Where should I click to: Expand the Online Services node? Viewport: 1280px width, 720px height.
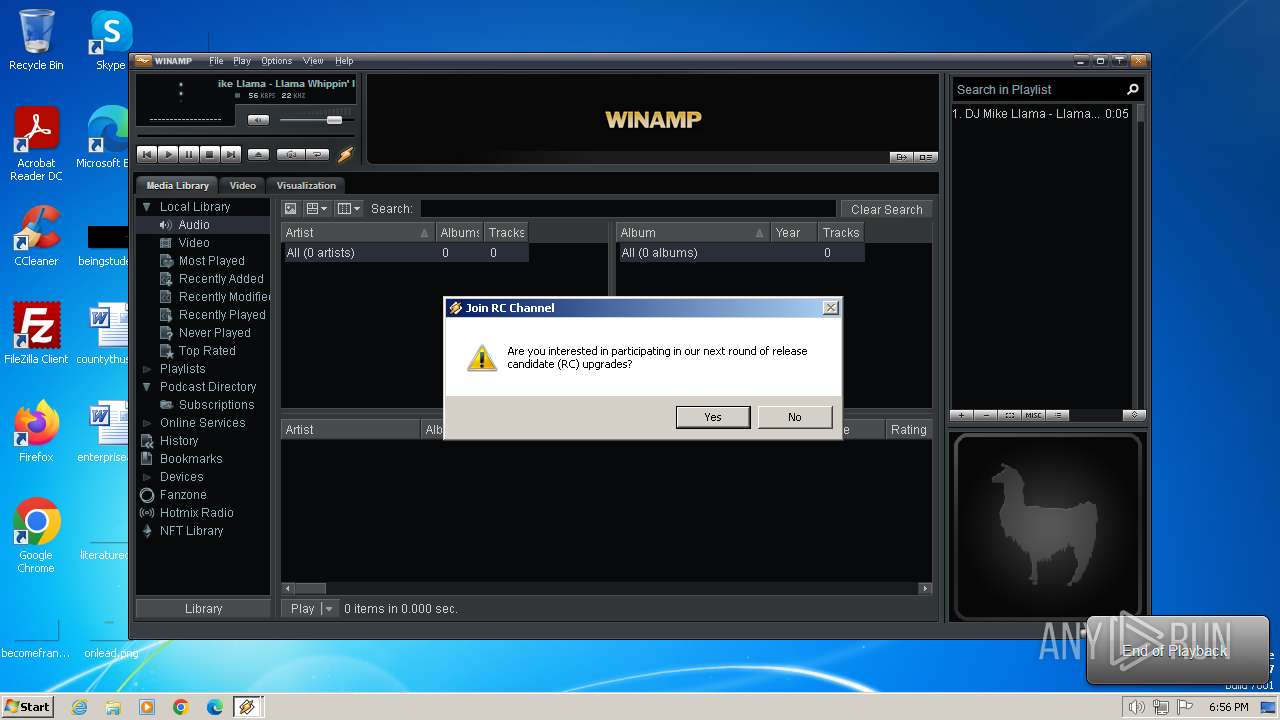coord(146,423)
